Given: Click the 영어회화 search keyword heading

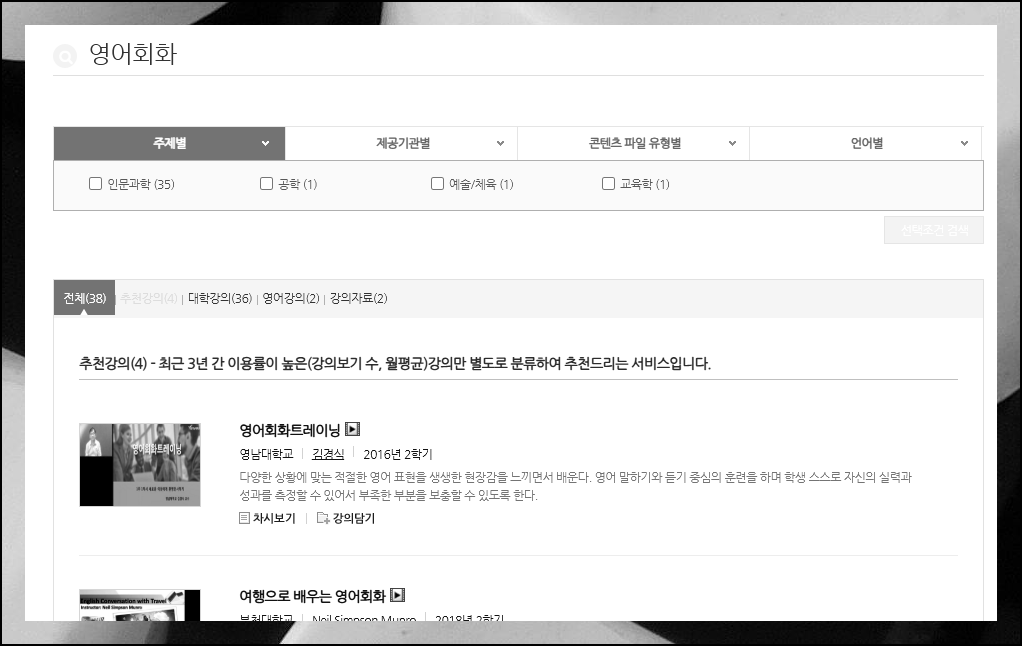Looking at the screenshot, I should point(133,54).
